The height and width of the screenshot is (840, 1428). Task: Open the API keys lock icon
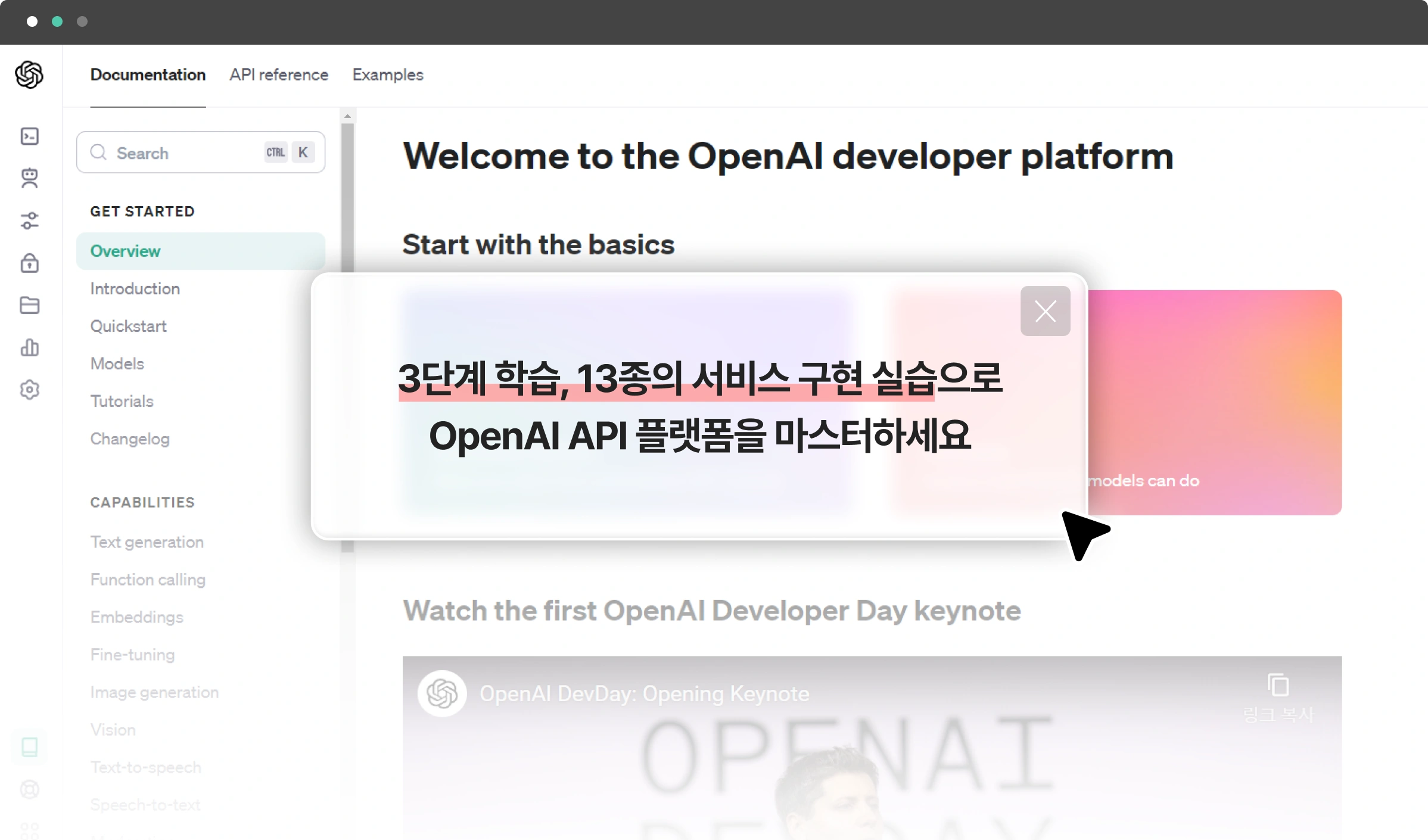point(30,263)
